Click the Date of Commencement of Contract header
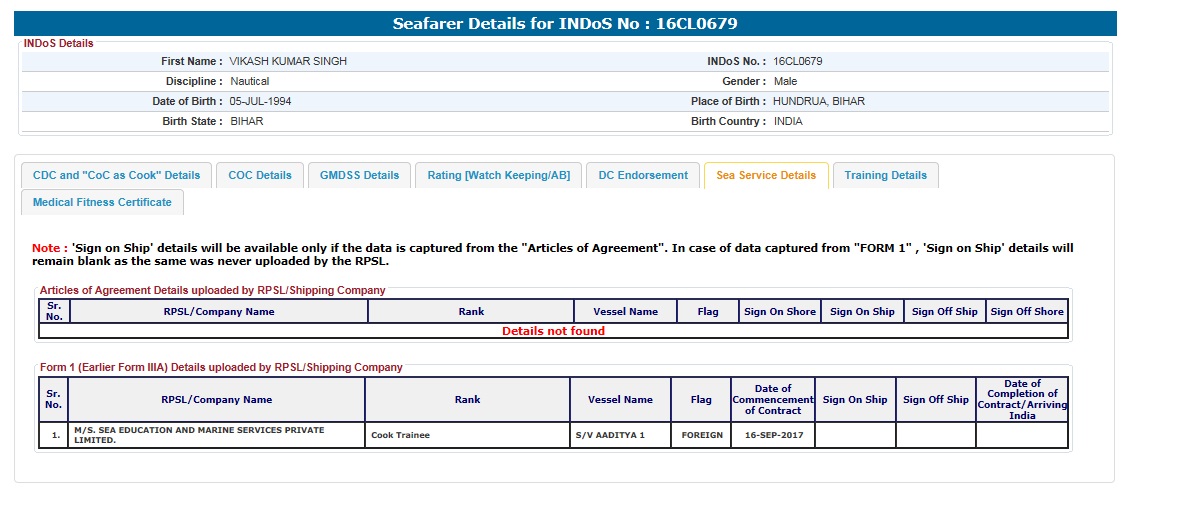 [772, 400]
